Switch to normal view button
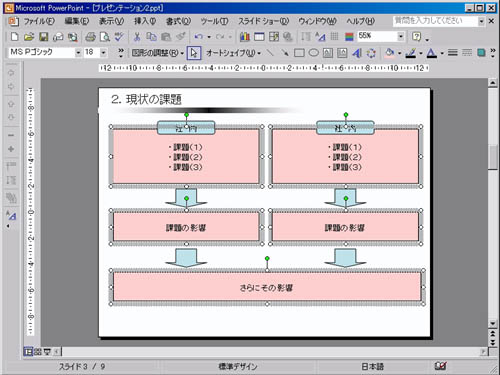 (28, 351)
